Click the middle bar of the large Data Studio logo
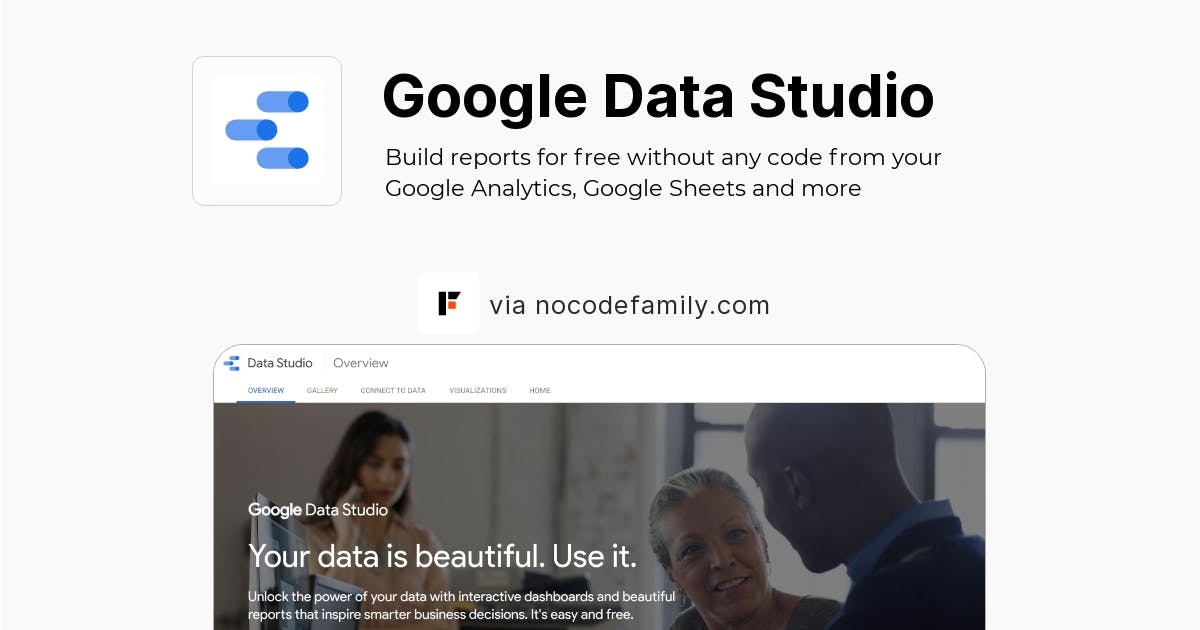This screenshot has height=630, width=1200. coord(251,130)
